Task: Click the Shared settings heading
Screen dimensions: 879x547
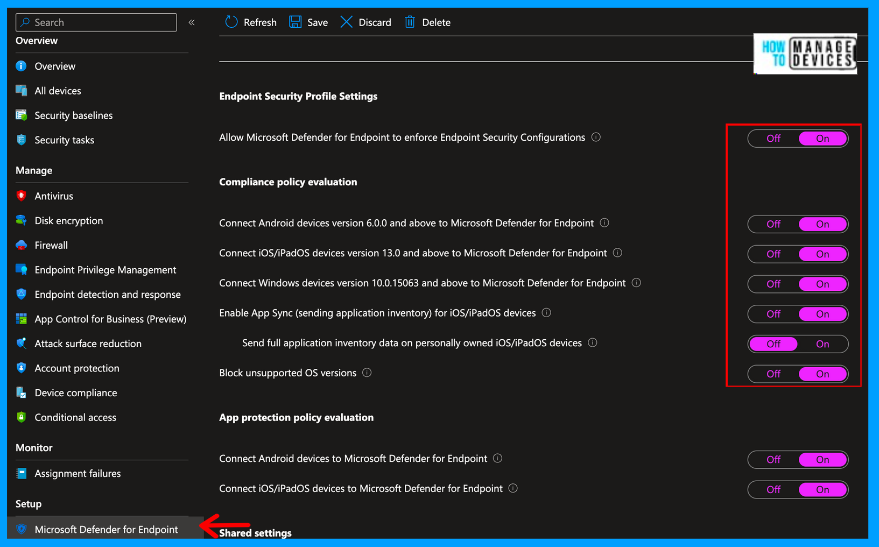Action: [255, 533]
